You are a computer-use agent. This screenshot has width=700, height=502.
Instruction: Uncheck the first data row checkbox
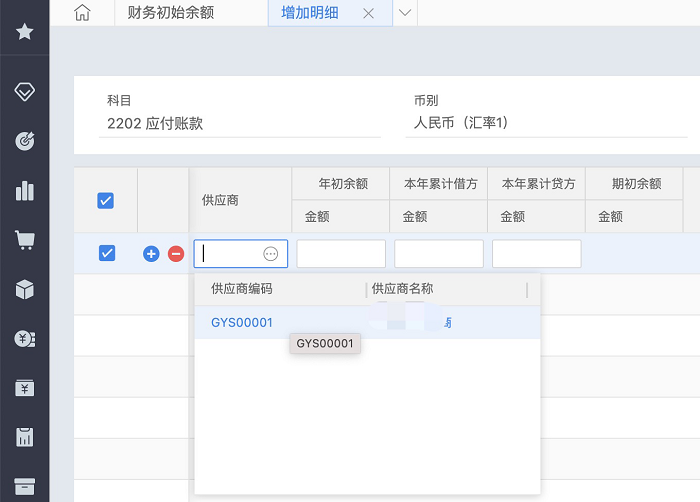(x=106, y=254)
